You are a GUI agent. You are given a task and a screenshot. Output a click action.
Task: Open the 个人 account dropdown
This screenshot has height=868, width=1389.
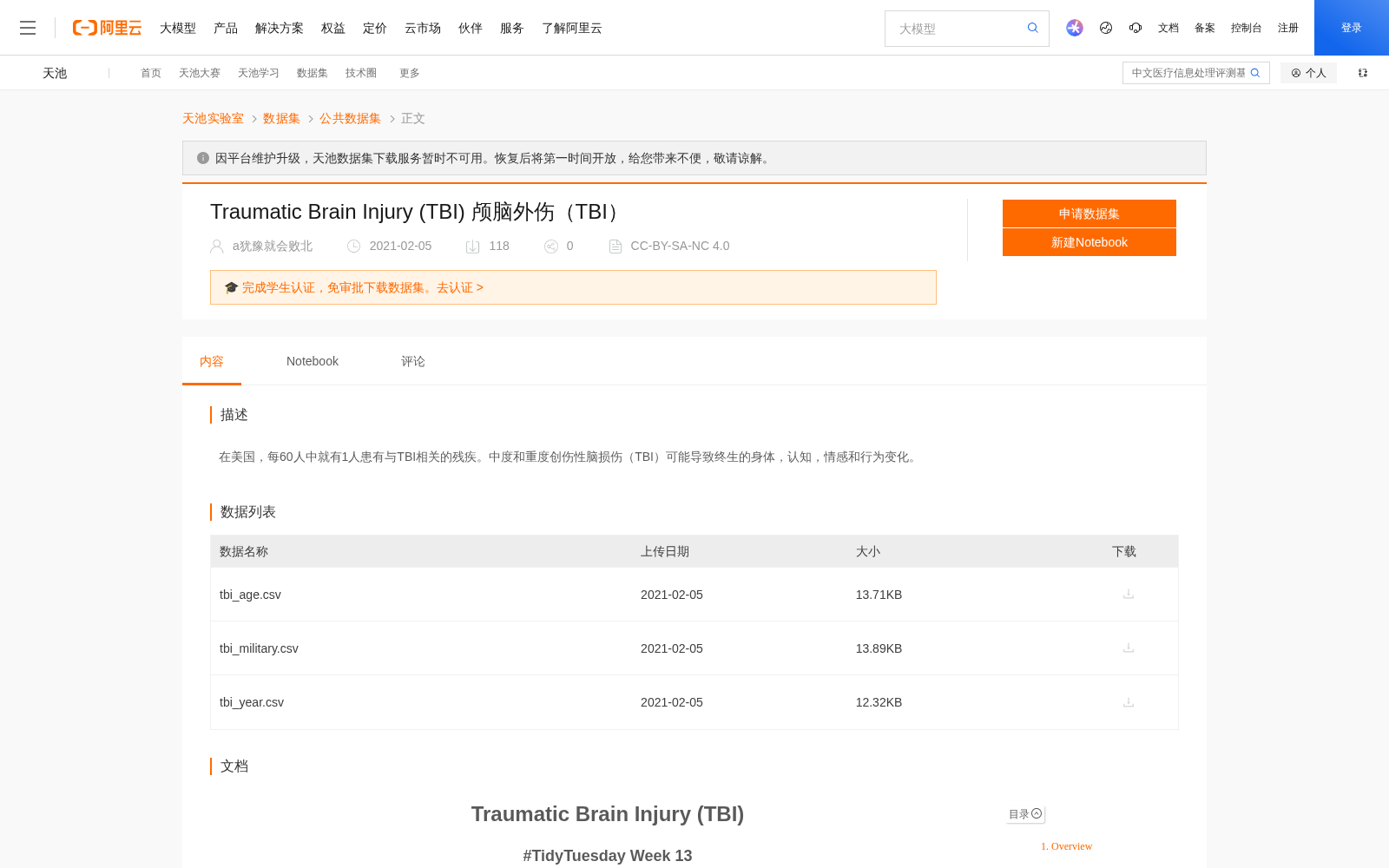pyautogui.click(x=1308, y=73)
